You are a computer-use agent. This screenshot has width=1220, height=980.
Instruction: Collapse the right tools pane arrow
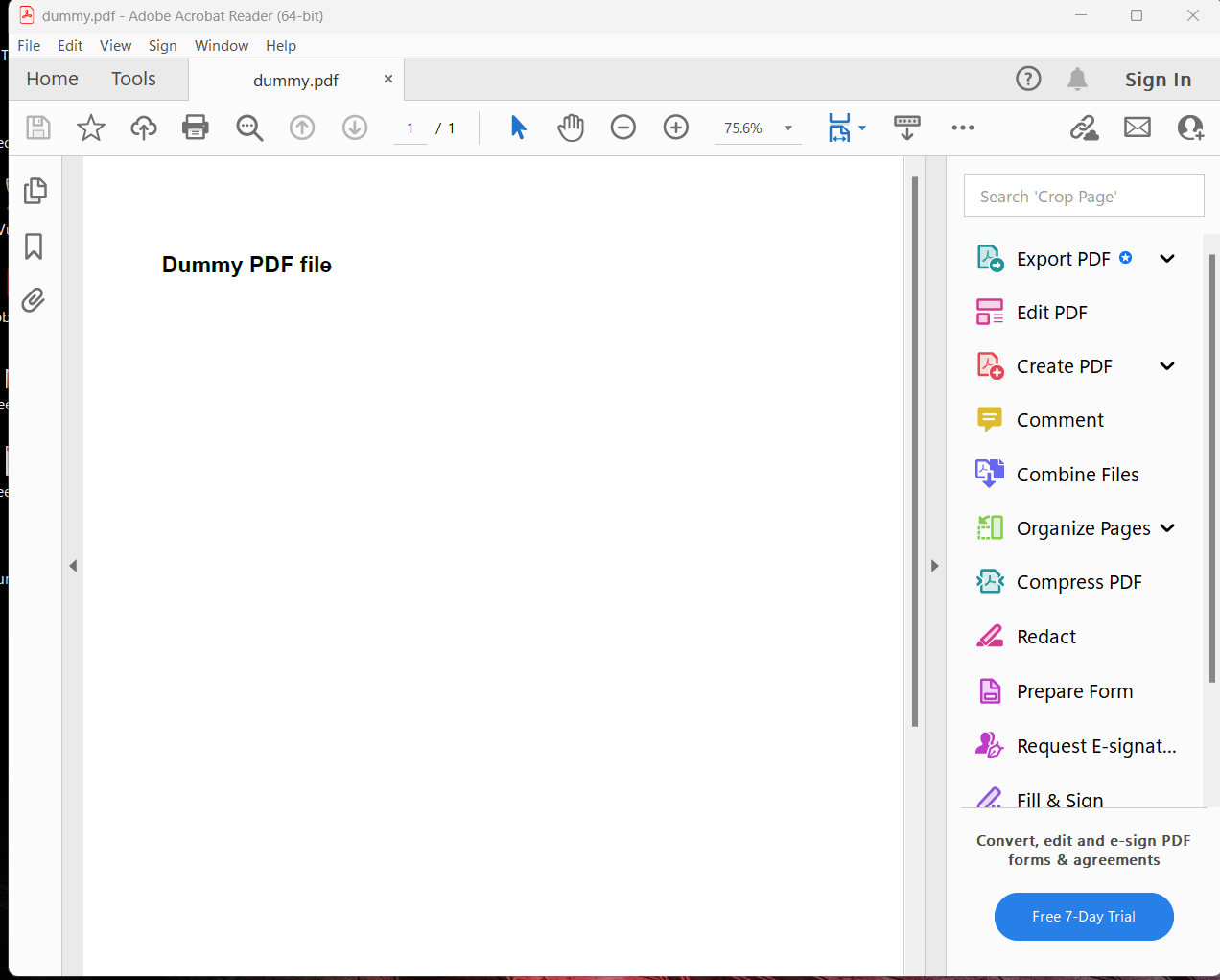point(935,566)
